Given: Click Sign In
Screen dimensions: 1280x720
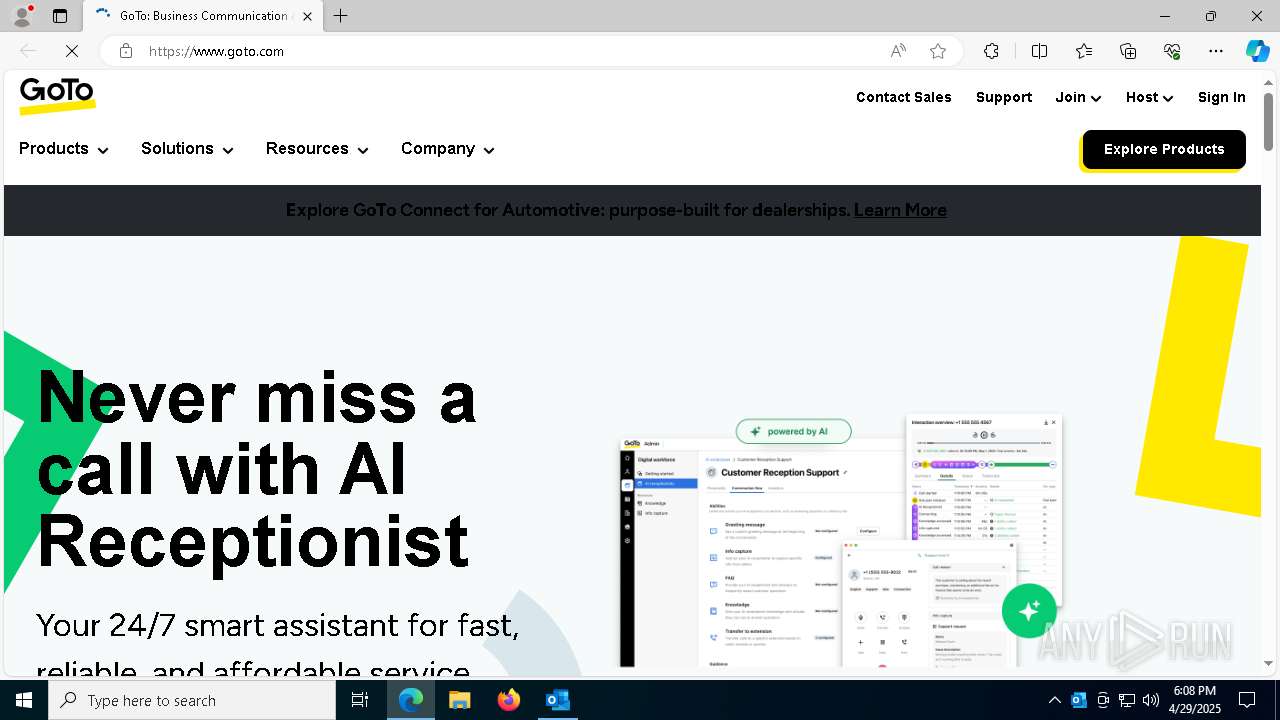Looking at the screenshot, I should (x=1222, y=97).
